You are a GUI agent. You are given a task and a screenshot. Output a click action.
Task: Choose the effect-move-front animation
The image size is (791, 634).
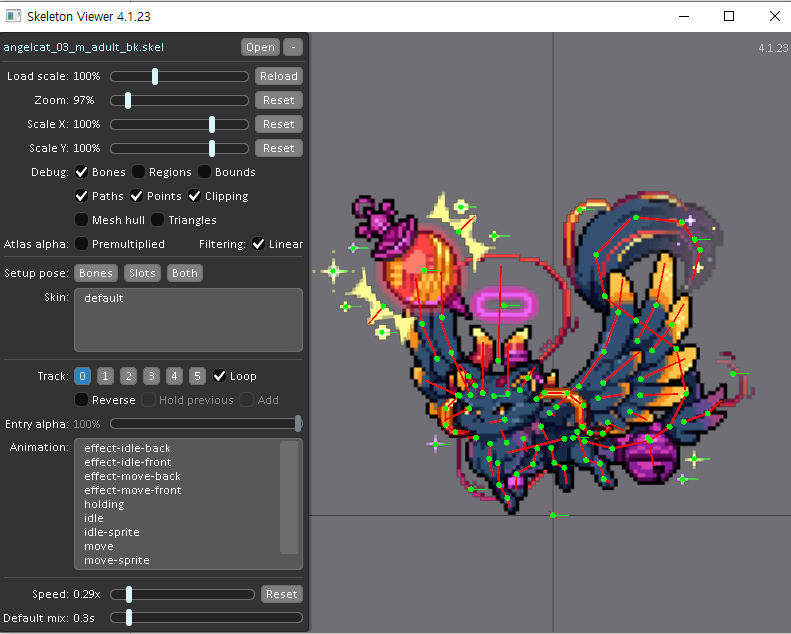133,490
